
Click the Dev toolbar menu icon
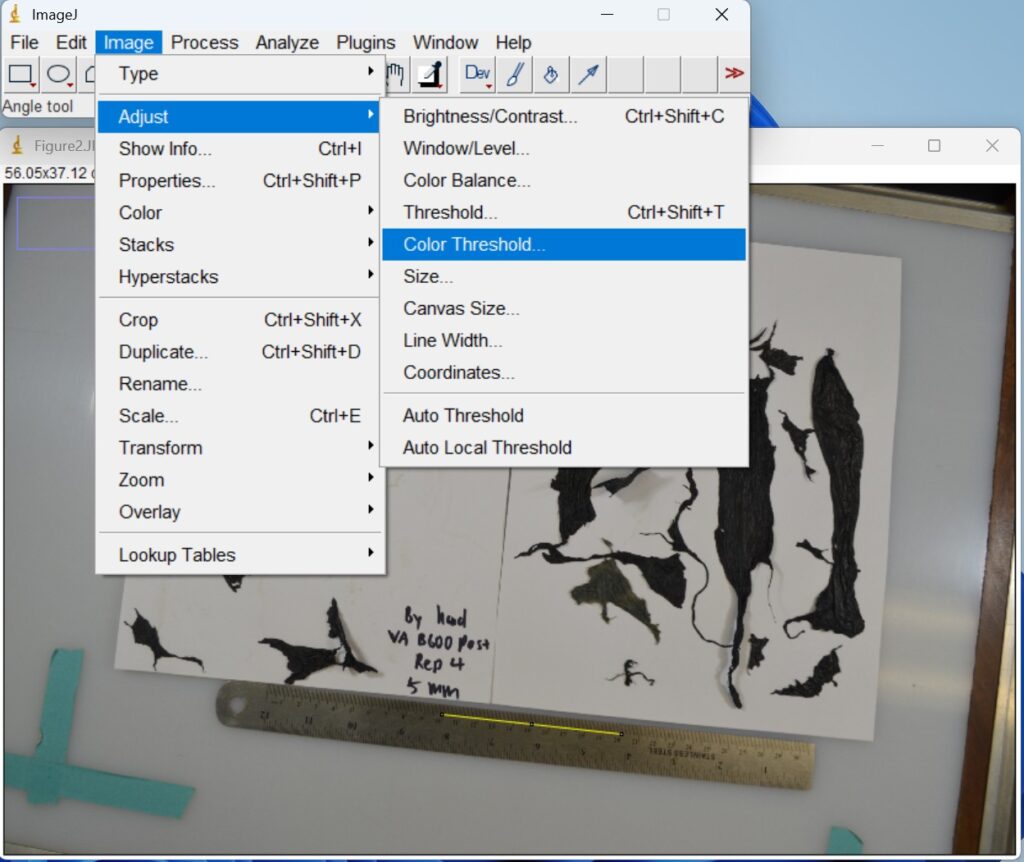pyautogui.click(x=477, y=75)
